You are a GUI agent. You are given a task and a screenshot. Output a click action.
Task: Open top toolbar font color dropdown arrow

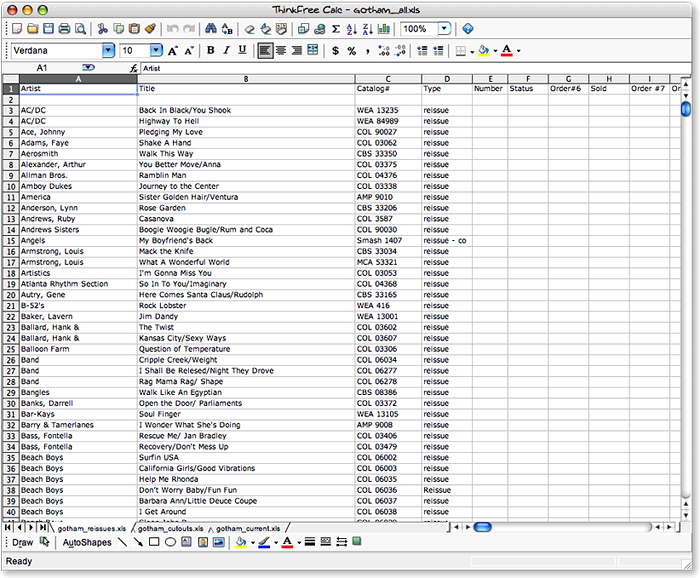(518, 52)
